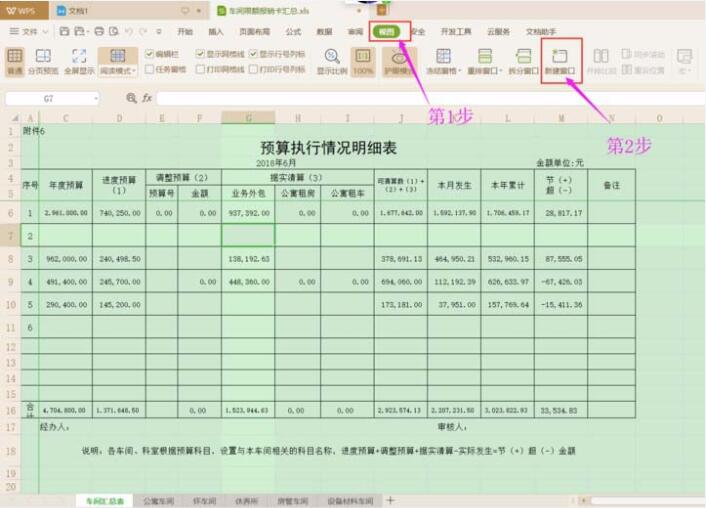
Task: Open the 文件 menu dropdown chevron
Action: [45, 32]
